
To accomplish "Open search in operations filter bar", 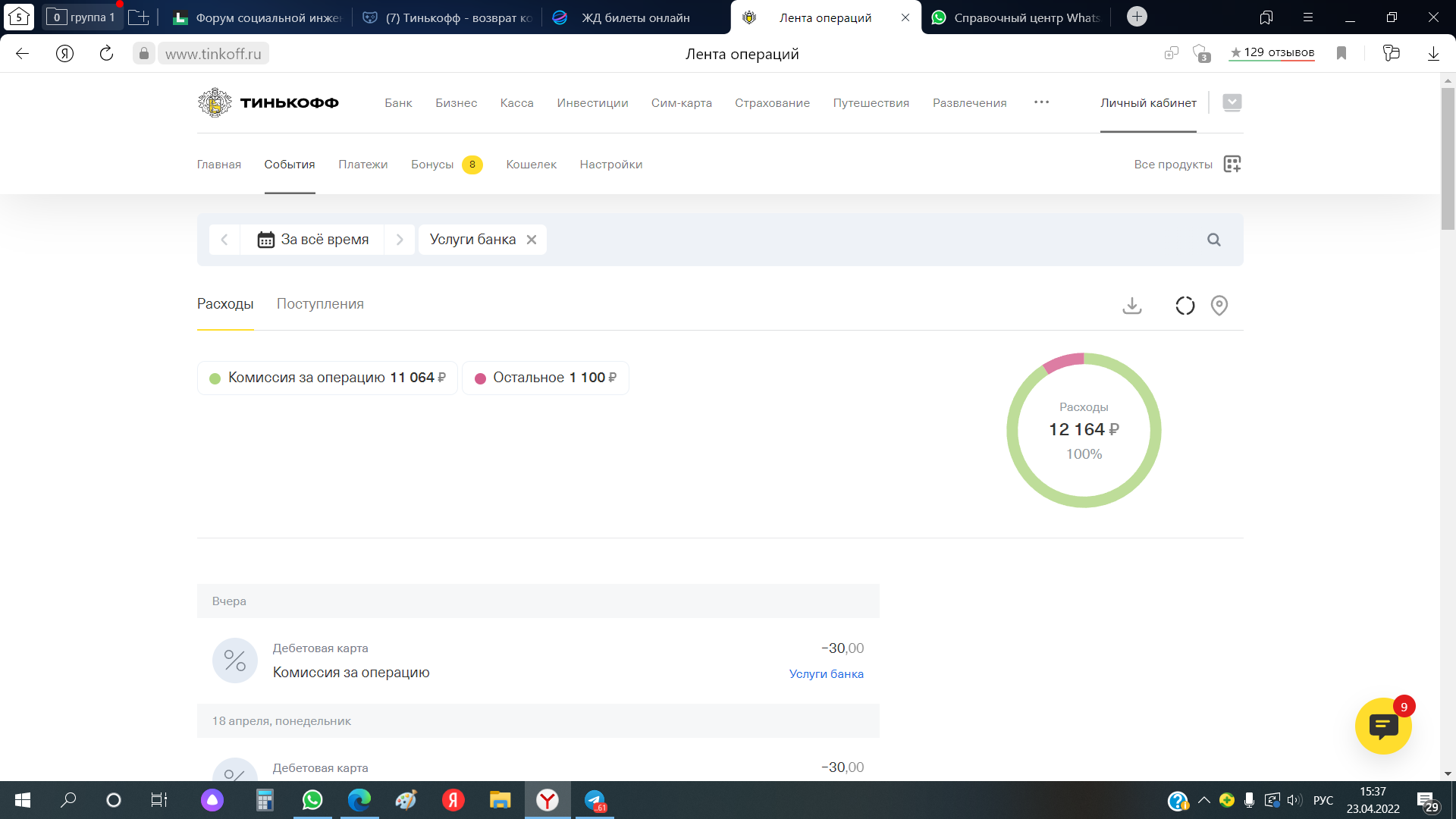I will 1213,240.
